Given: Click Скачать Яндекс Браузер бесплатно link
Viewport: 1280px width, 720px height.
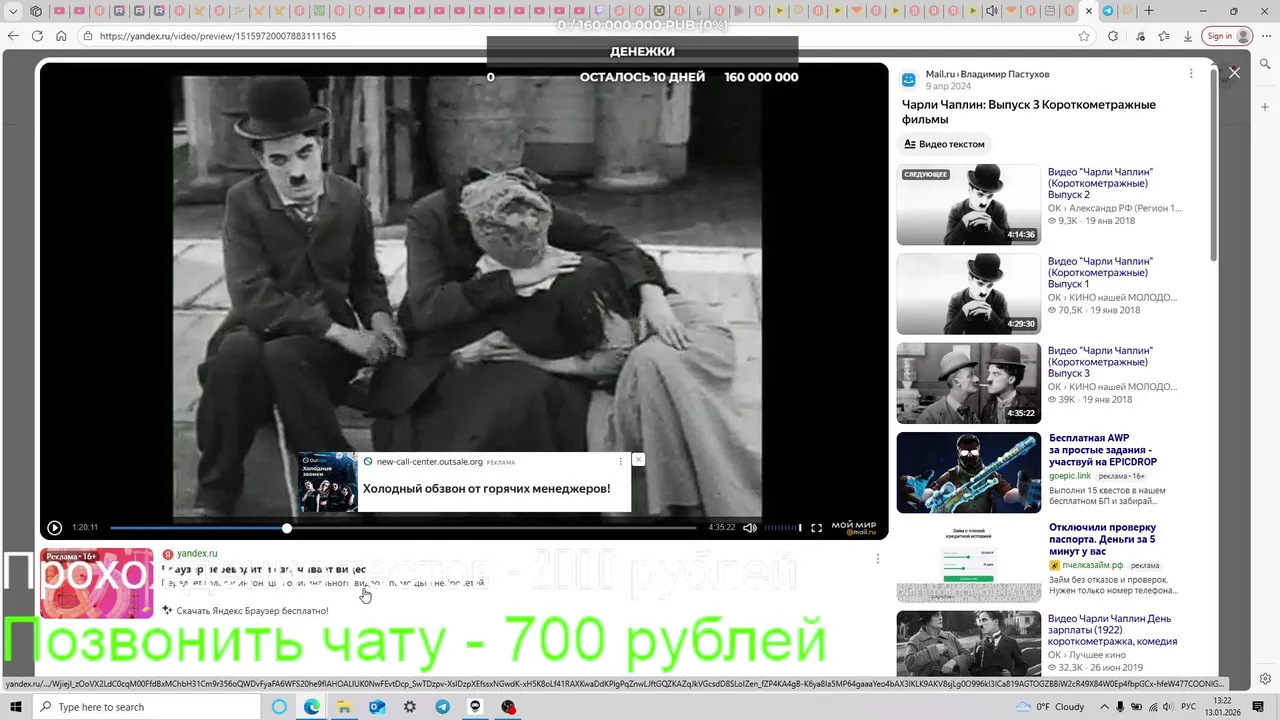Looking at the screenshot, I should click(252, 610).
